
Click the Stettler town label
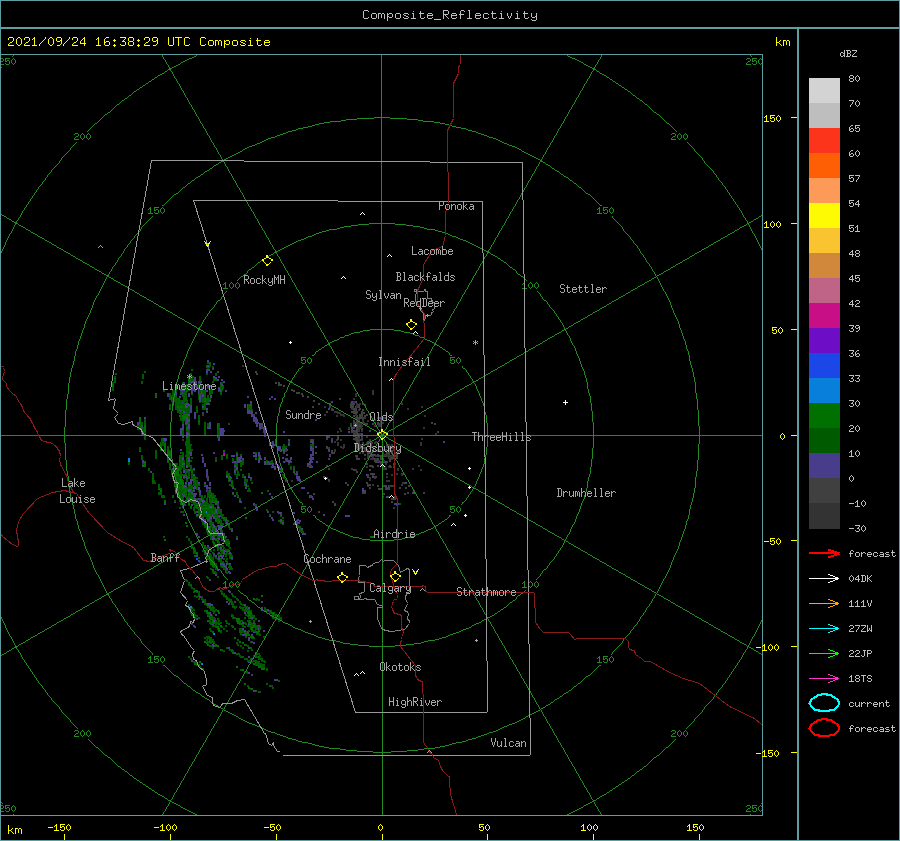[x=583, y=289]
